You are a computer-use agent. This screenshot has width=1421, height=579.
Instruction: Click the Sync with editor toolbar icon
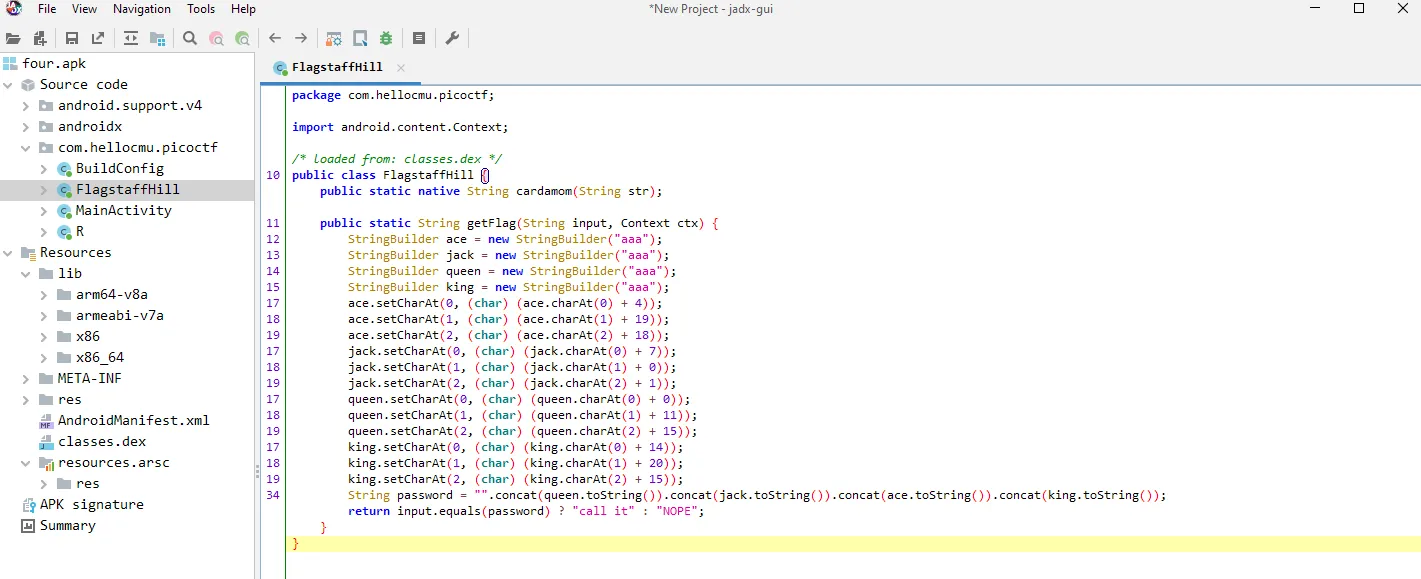(x=131, y=38)
